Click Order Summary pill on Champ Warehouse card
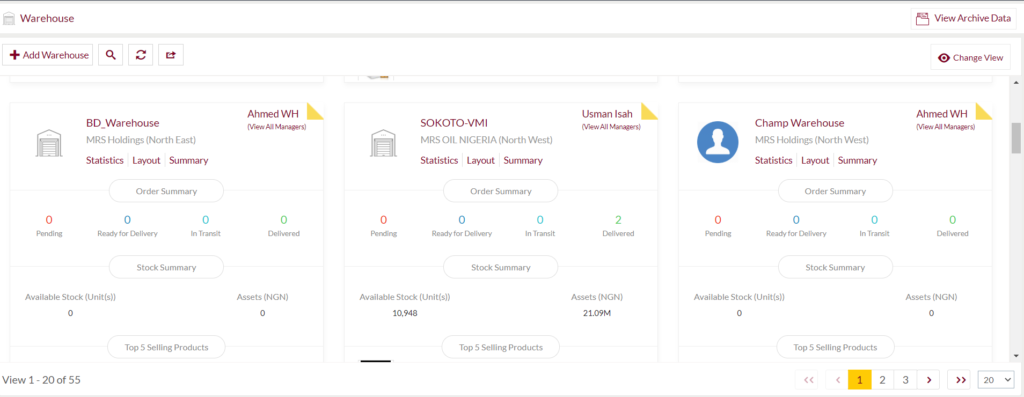The height and width of the screenshot is (397, 1024). [835, 191]
